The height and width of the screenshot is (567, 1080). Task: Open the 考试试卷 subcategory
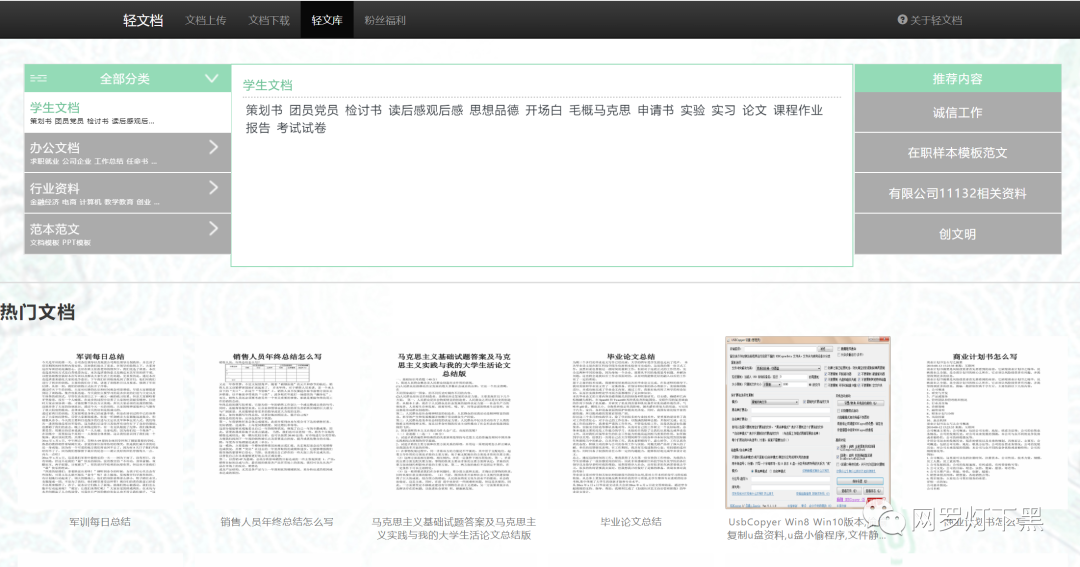301,128
